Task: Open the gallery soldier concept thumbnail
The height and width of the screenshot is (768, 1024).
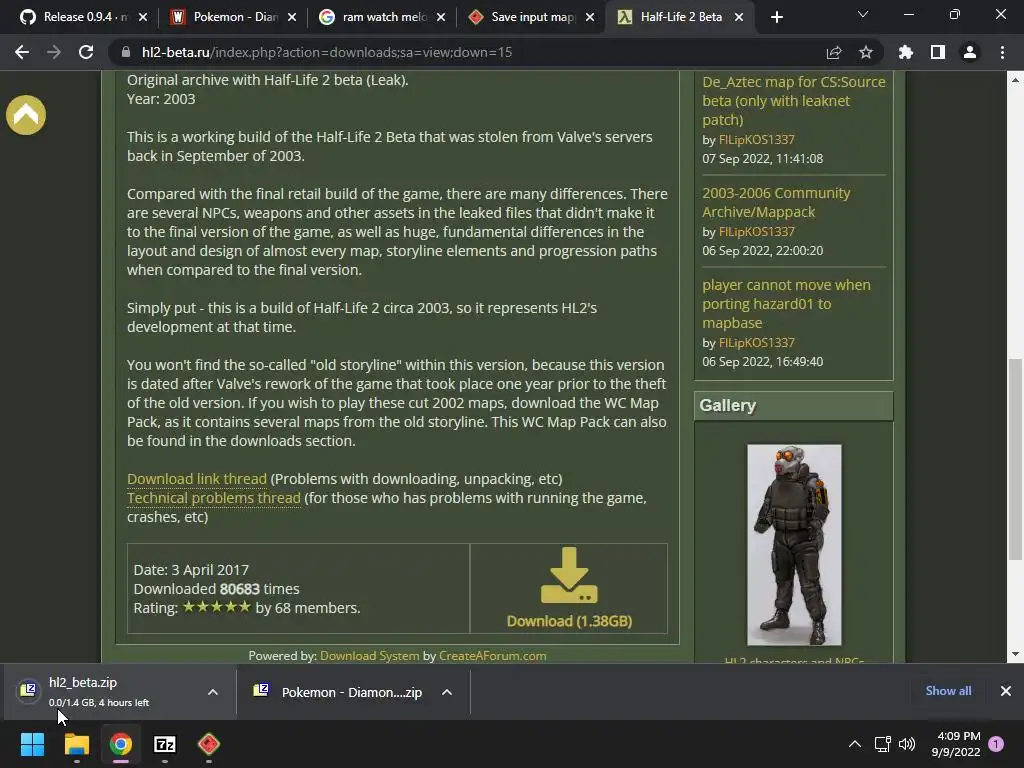Action: (x=794, y=545)
